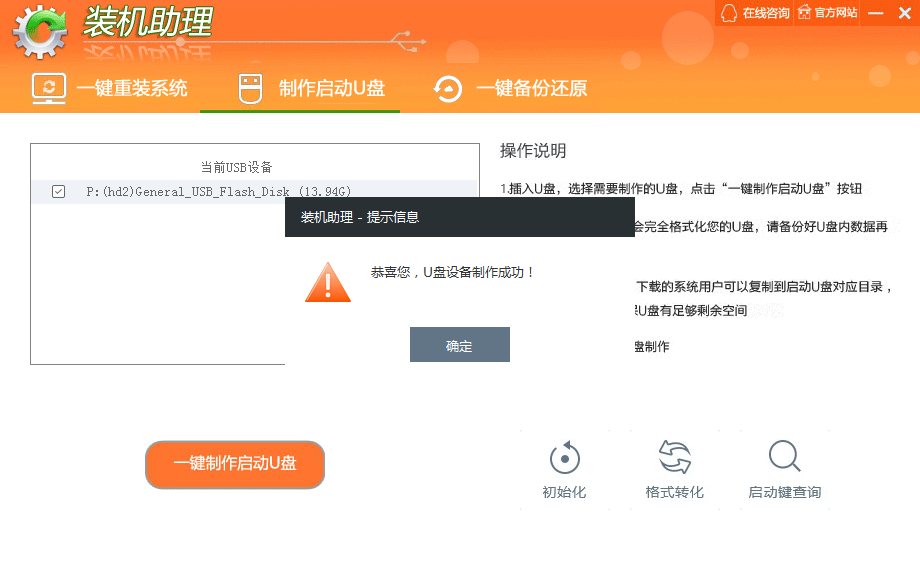Click the warning triangle icon in dialog
The width and height of the screenshot is (920, 579).
click(x=328, y=282)
